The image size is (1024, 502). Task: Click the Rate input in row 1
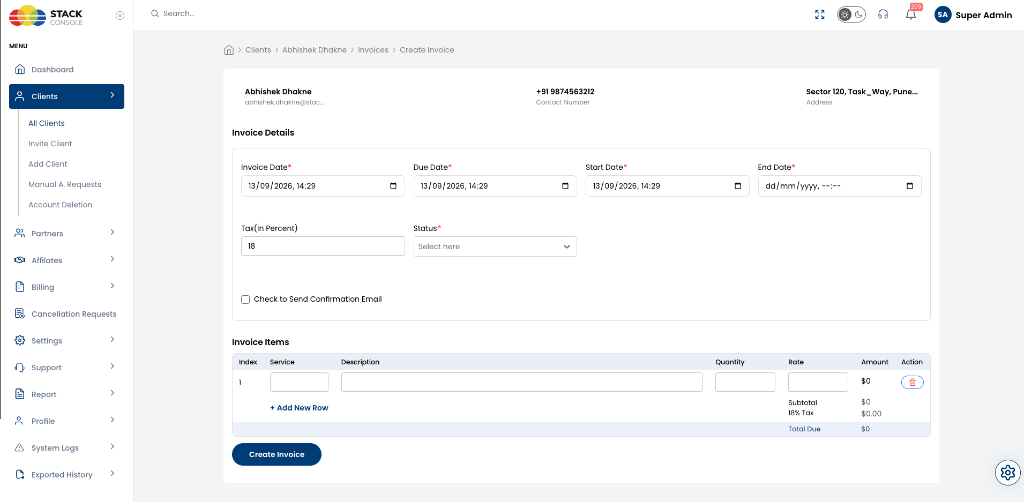pyautogui.click(x=818, y=382)
